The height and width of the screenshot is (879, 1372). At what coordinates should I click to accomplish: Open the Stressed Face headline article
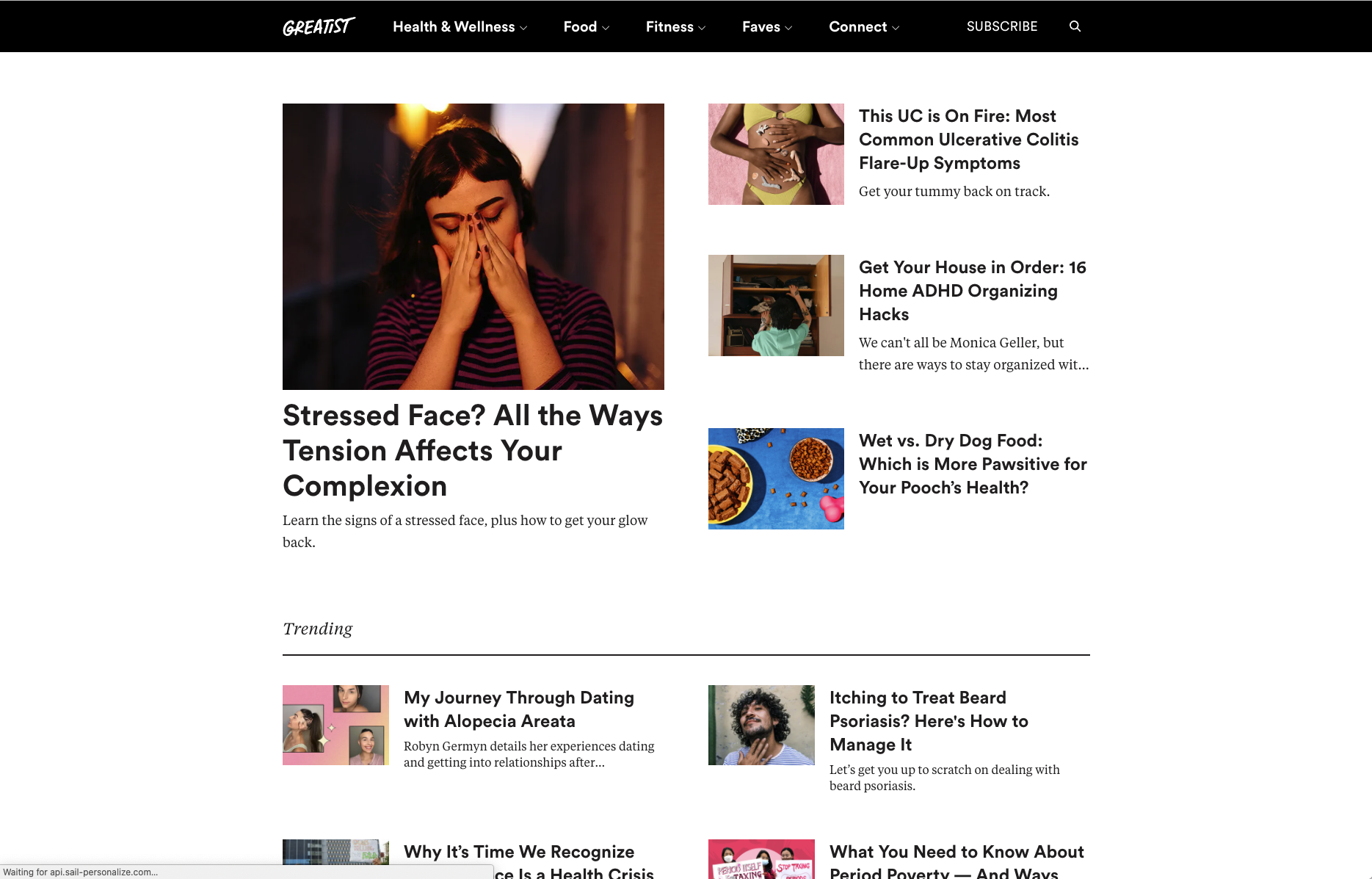[x=473, y=451]
